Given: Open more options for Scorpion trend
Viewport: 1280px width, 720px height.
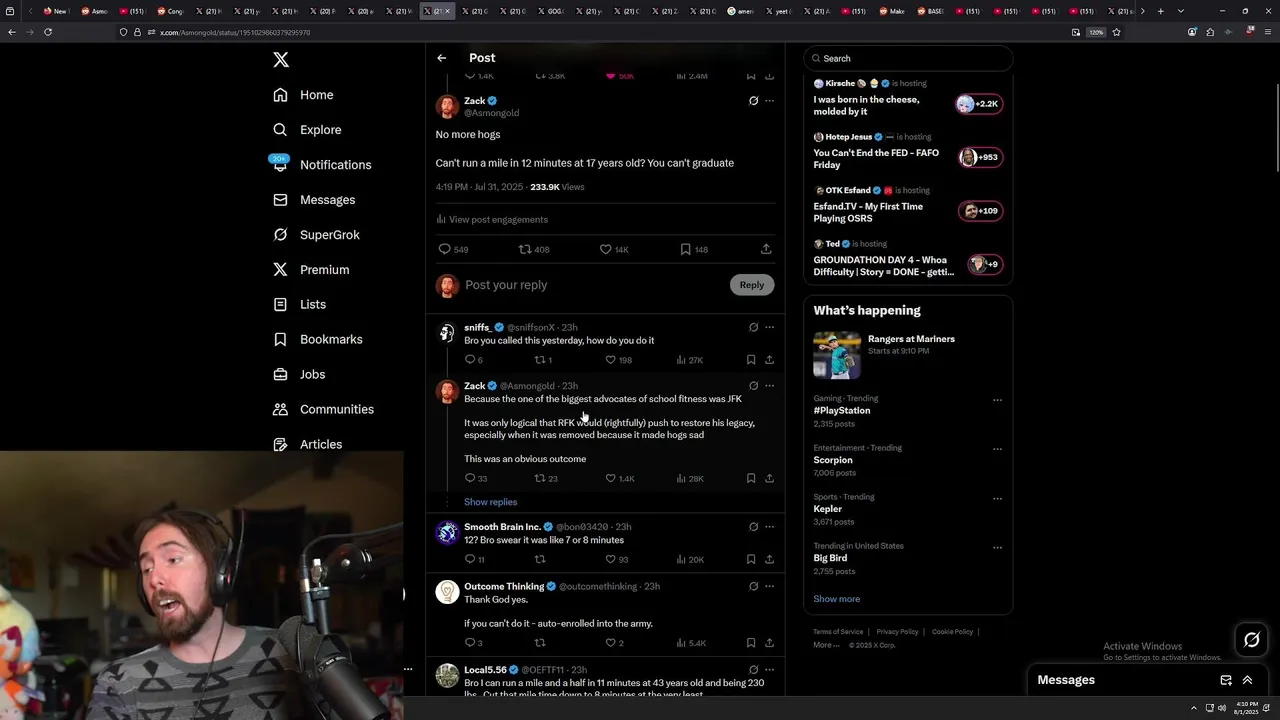Looking at the screenshot, I should coord(997,449).
